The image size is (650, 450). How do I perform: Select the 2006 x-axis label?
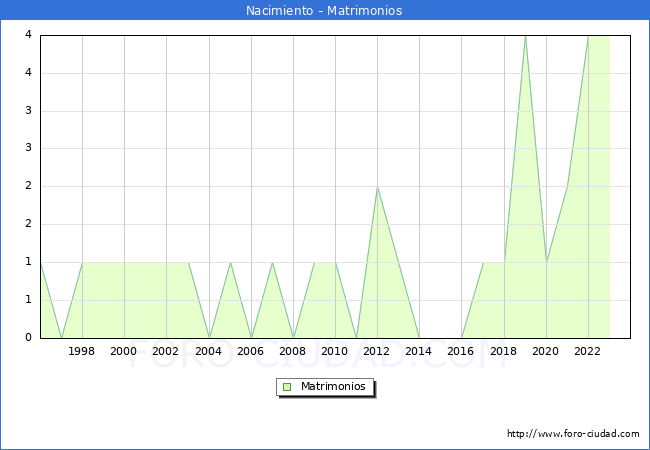pyautogui.click(x=250, y=351)
